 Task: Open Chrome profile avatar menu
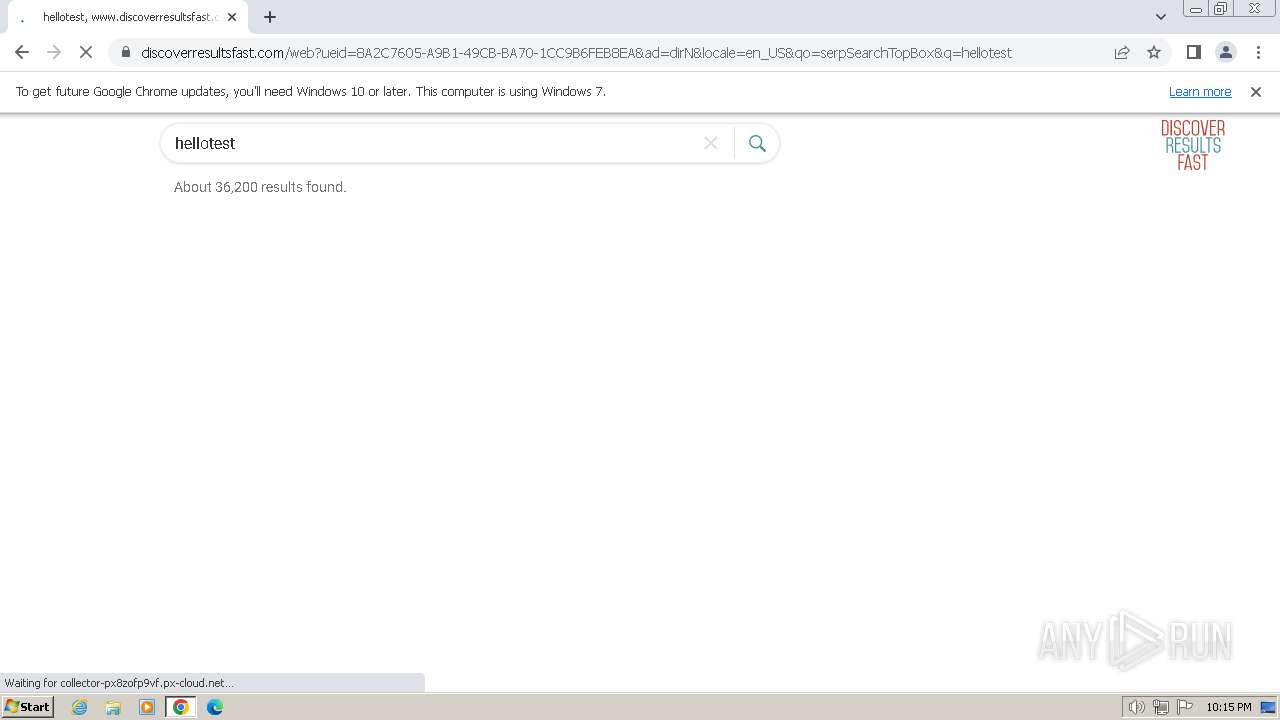point(1226,52)
